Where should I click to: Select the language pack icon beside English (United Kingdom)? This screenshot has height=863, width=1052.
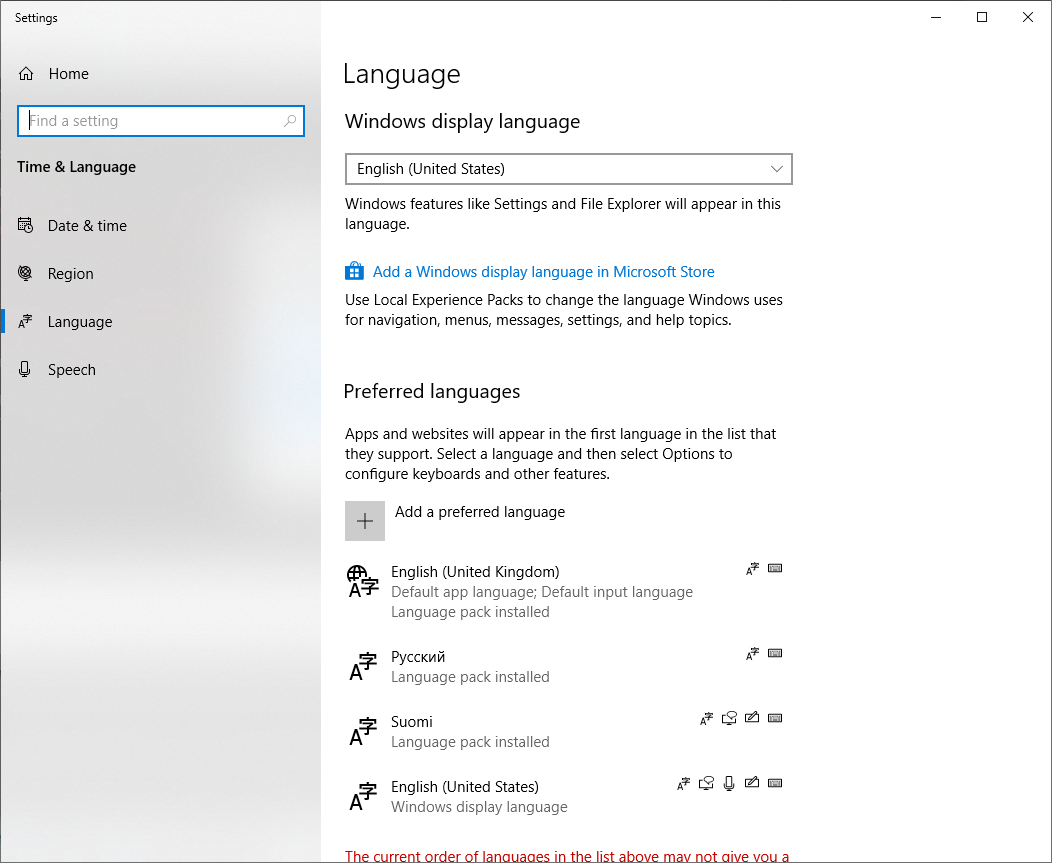click(752, 568)
